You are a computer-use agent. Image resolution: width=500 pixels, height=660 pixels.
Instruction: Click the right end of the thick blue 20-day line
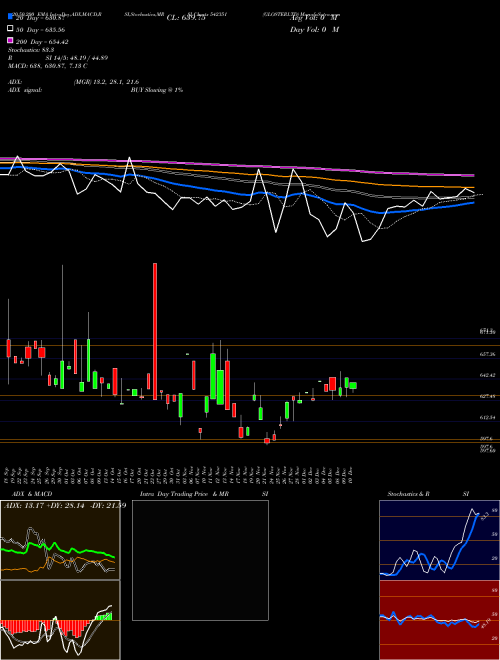point(473,202)
